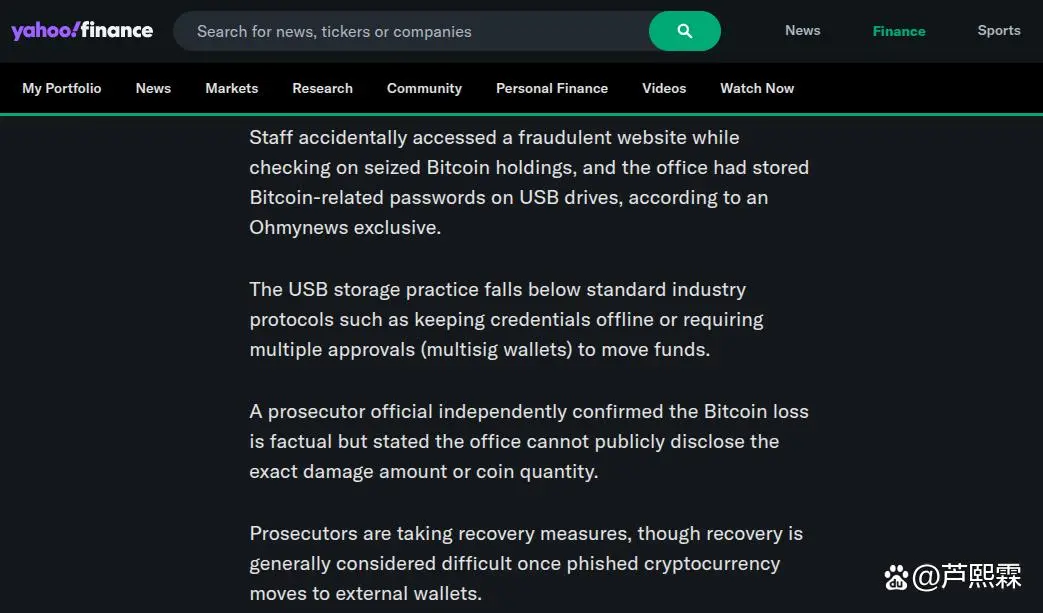This screenshot has width=1043, height=613.
Task: Select the green Finance link
Action: tap(898, 31)
